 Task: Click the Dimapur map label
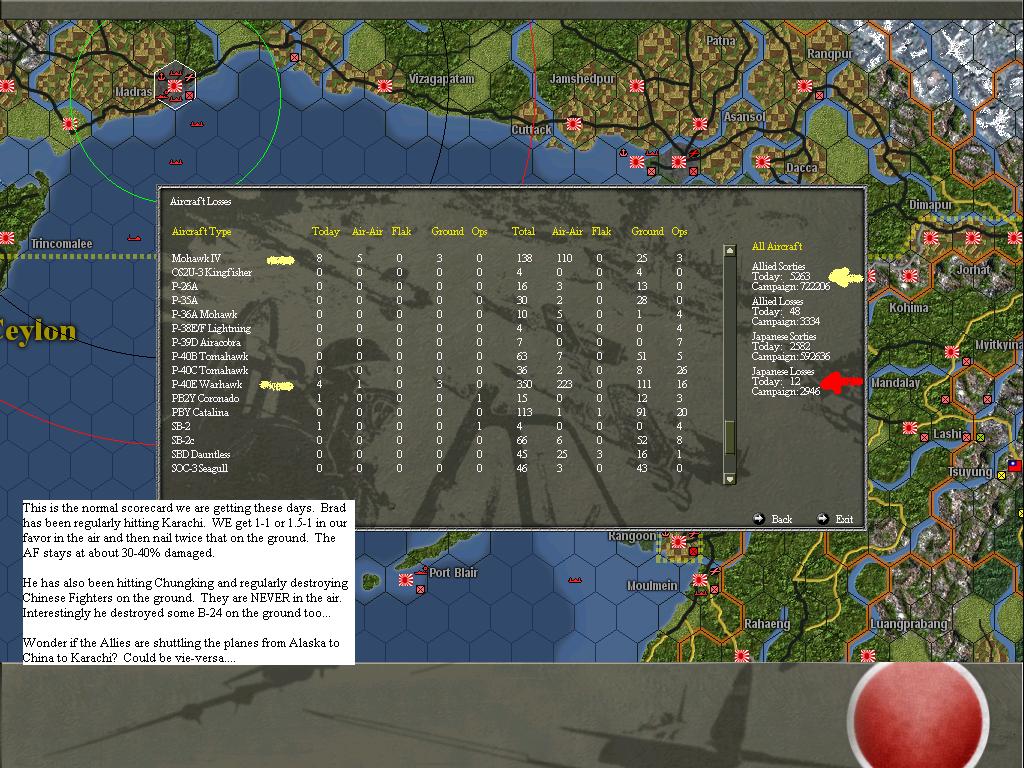[930, 205]
